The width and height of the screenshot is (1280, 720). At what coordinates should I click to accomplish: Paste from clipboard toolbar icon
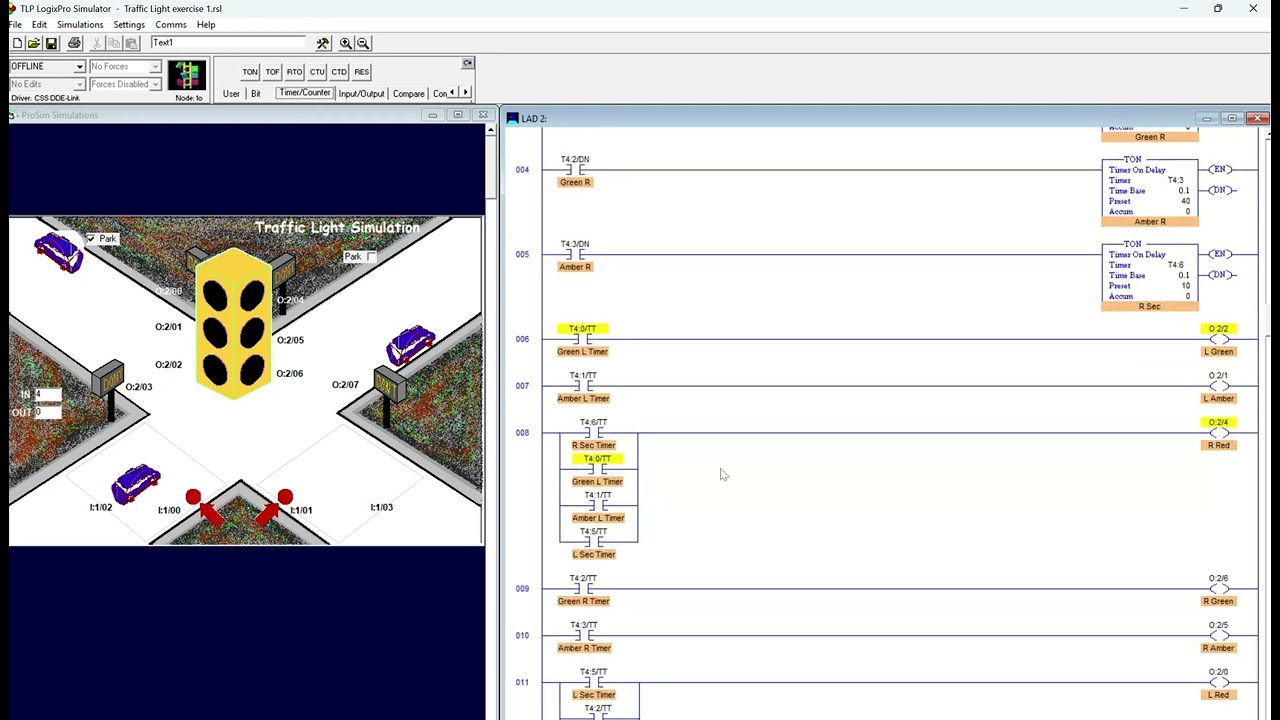pyautogui.click(x=131, y=43)
